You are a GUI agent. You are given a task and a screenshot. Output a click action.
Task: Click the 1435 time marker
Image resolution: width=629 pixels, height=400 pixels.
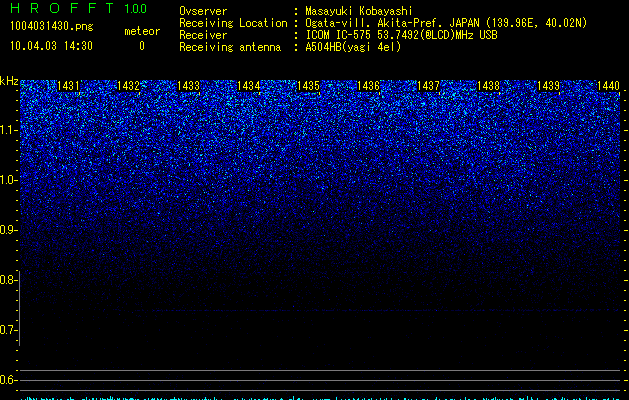click(308, 86)
